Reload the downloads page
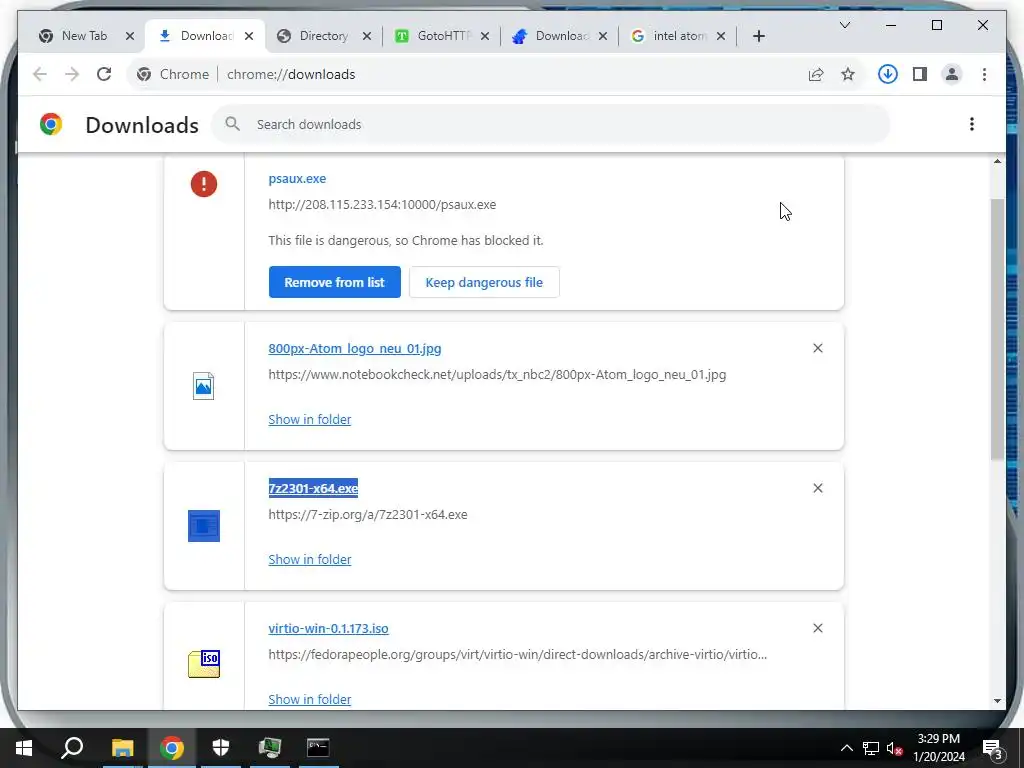 point(104,74)
